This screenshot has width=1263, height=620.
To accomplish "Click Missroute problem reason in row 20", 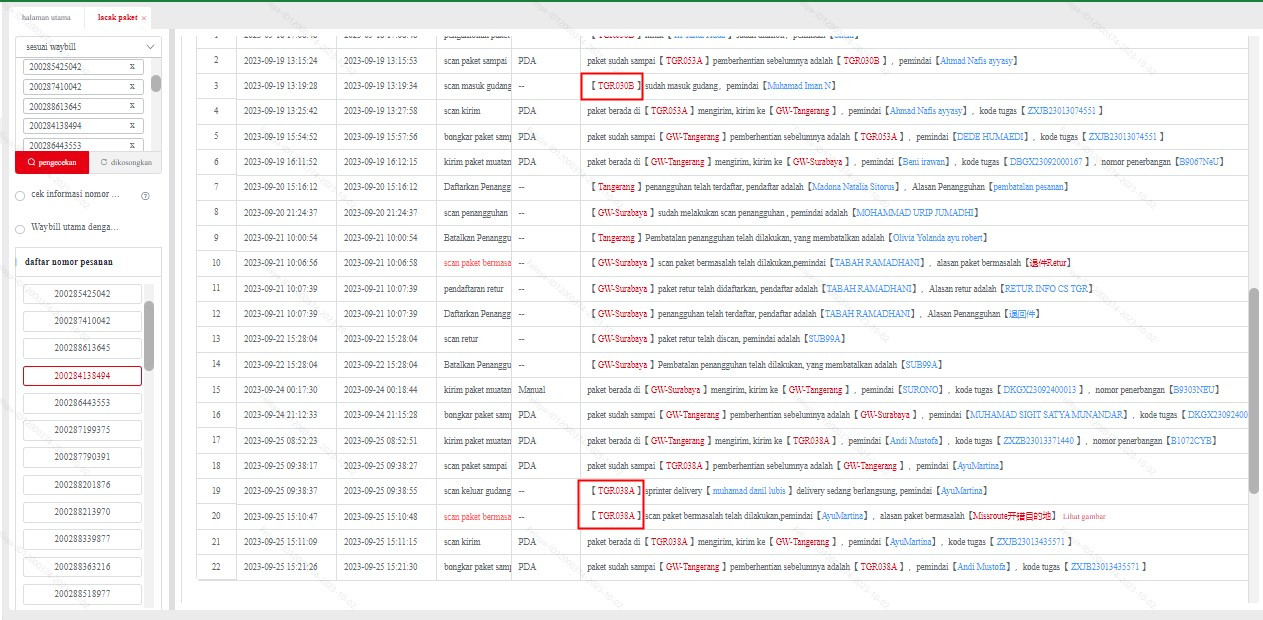I will 1013,517.
